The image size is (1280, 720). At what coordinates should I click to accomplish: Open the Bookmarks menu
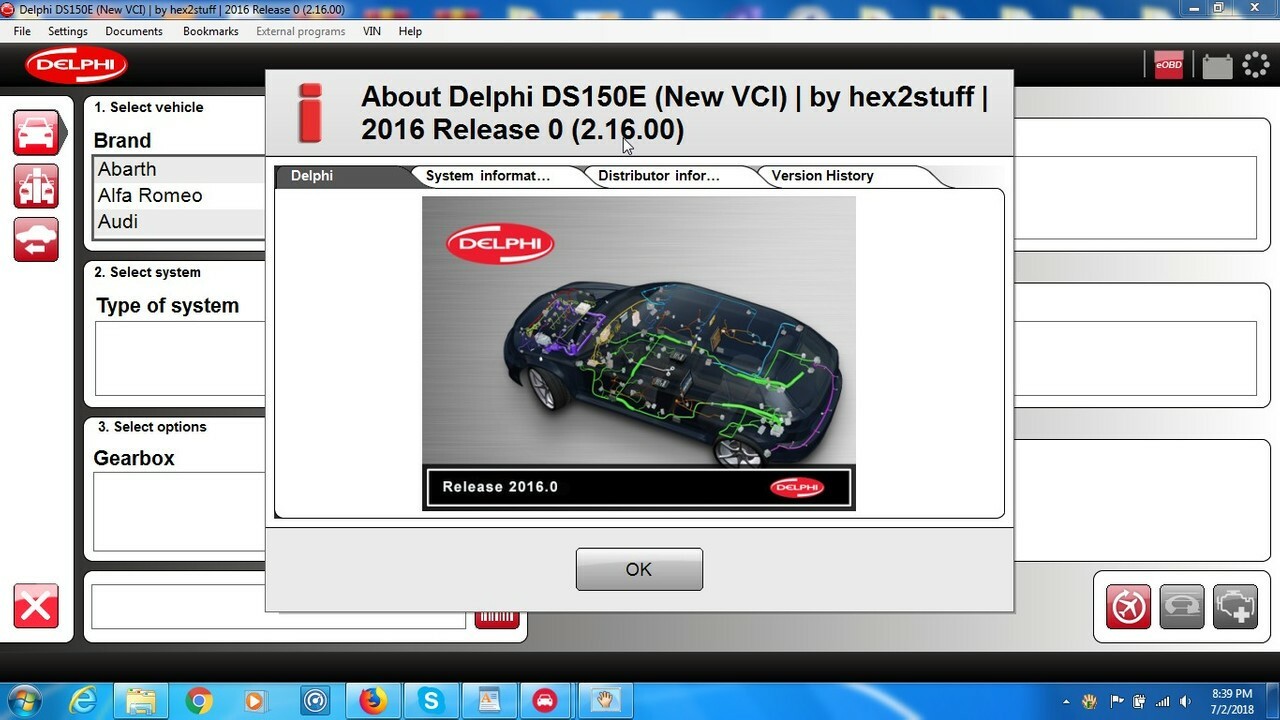(x=210, y=31)
